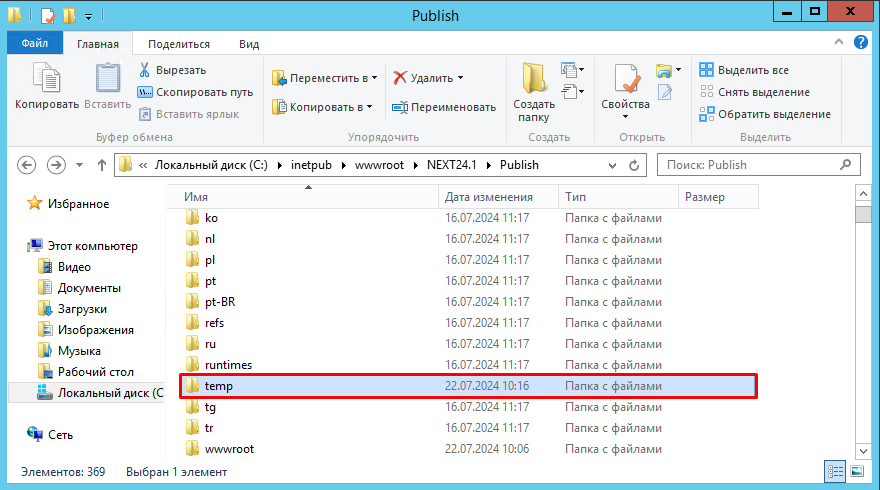The image size is (880, 490).
Task: Click the Копировать (Copy) ribbon icon
Action: 47,79
